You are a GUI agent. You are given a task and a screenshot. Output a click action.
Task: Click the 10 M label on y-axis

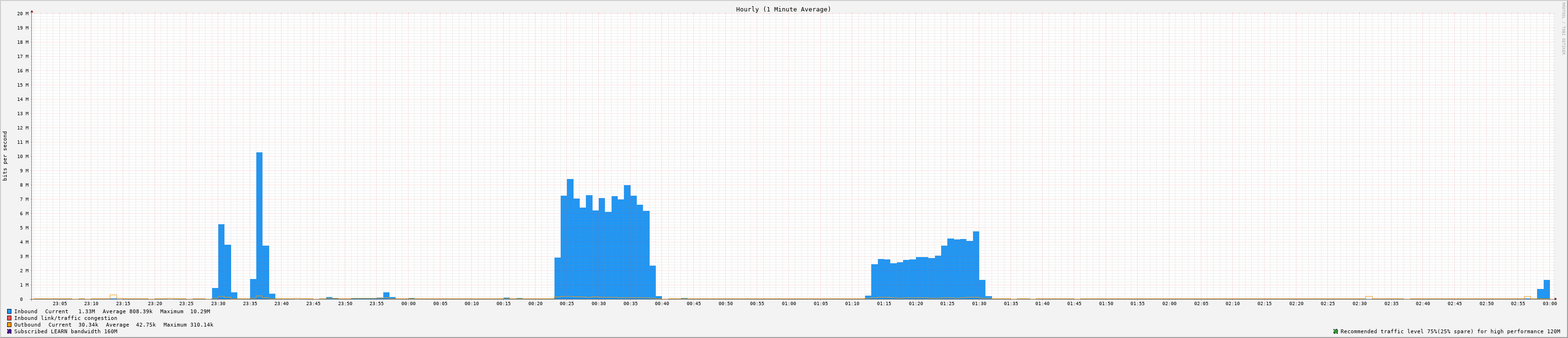coord(23,157)
